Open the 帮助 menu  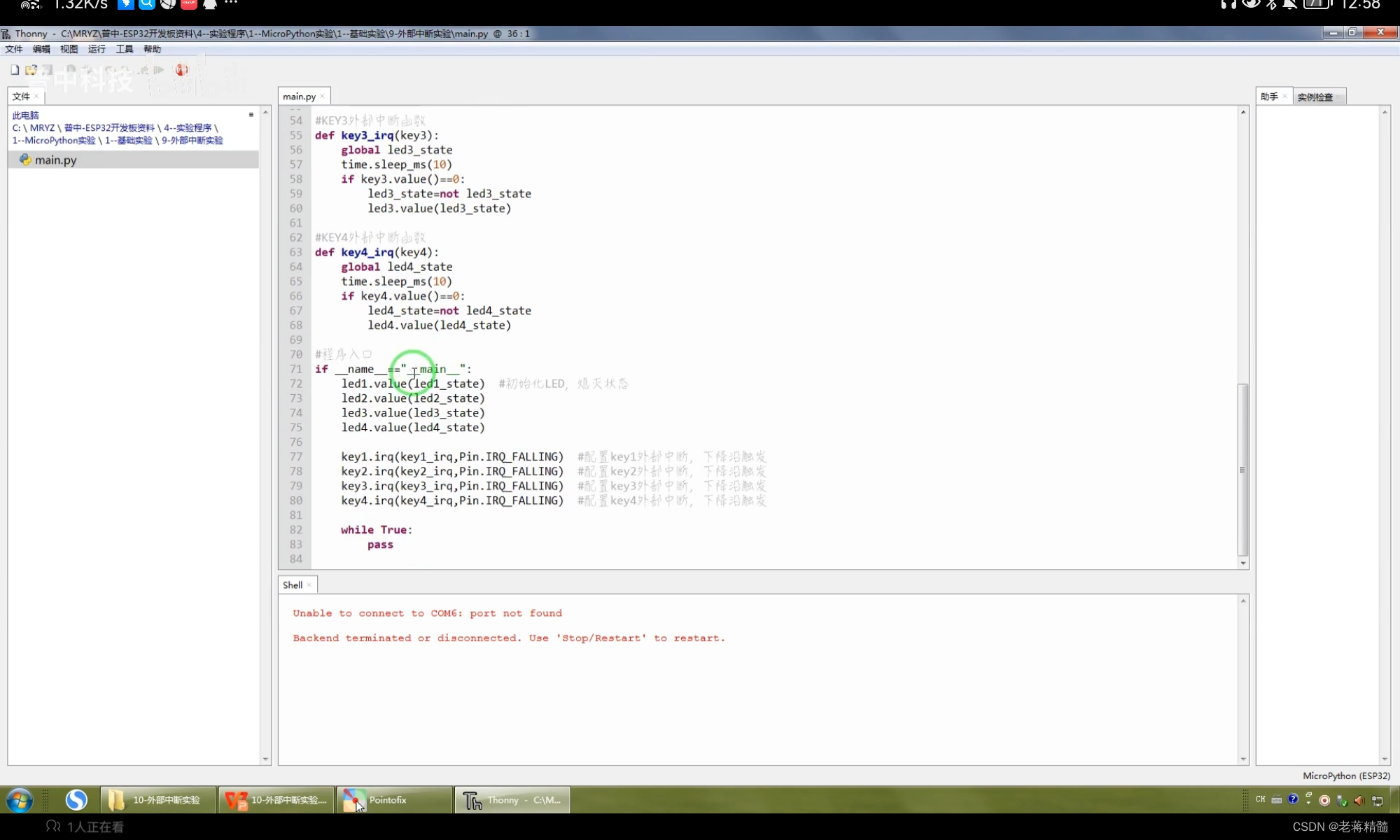pos(152,49)
